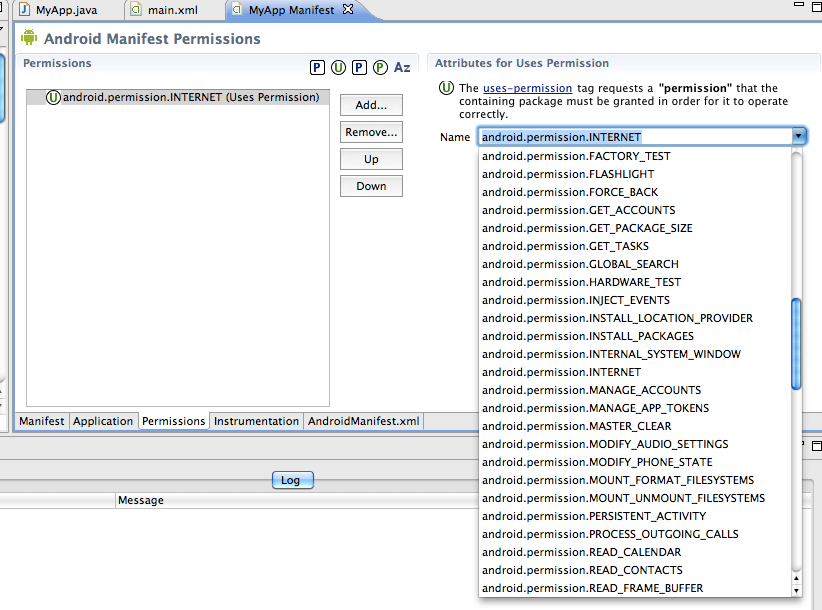Viewport: 822px width, 610px height.
Task: Click the Remove... button
Action: 371,132
